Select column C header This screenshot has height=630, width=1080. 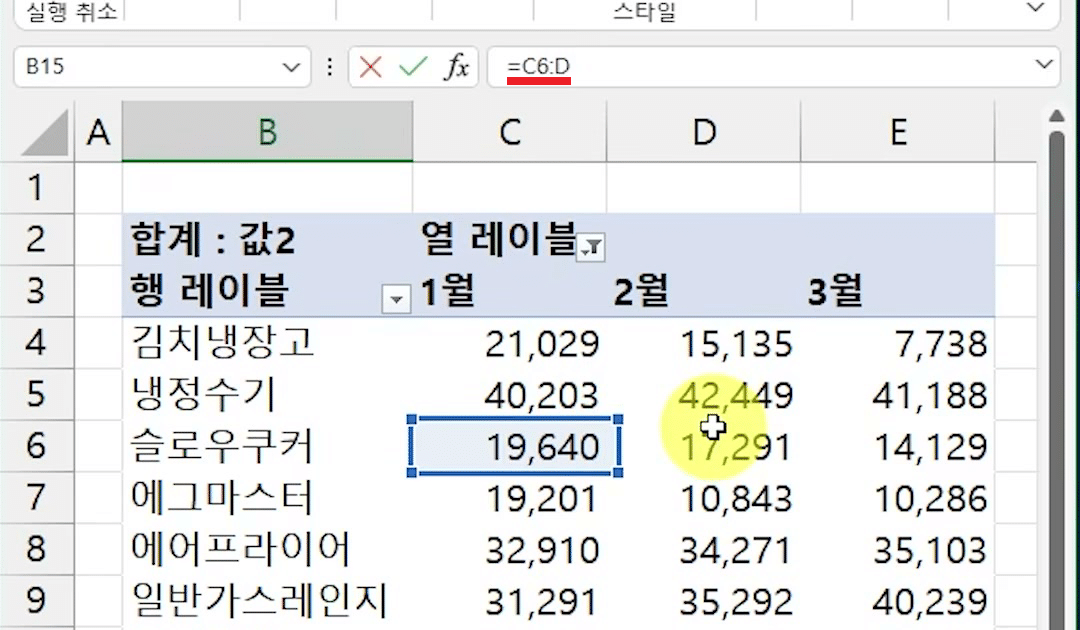[x=510, y=132]
